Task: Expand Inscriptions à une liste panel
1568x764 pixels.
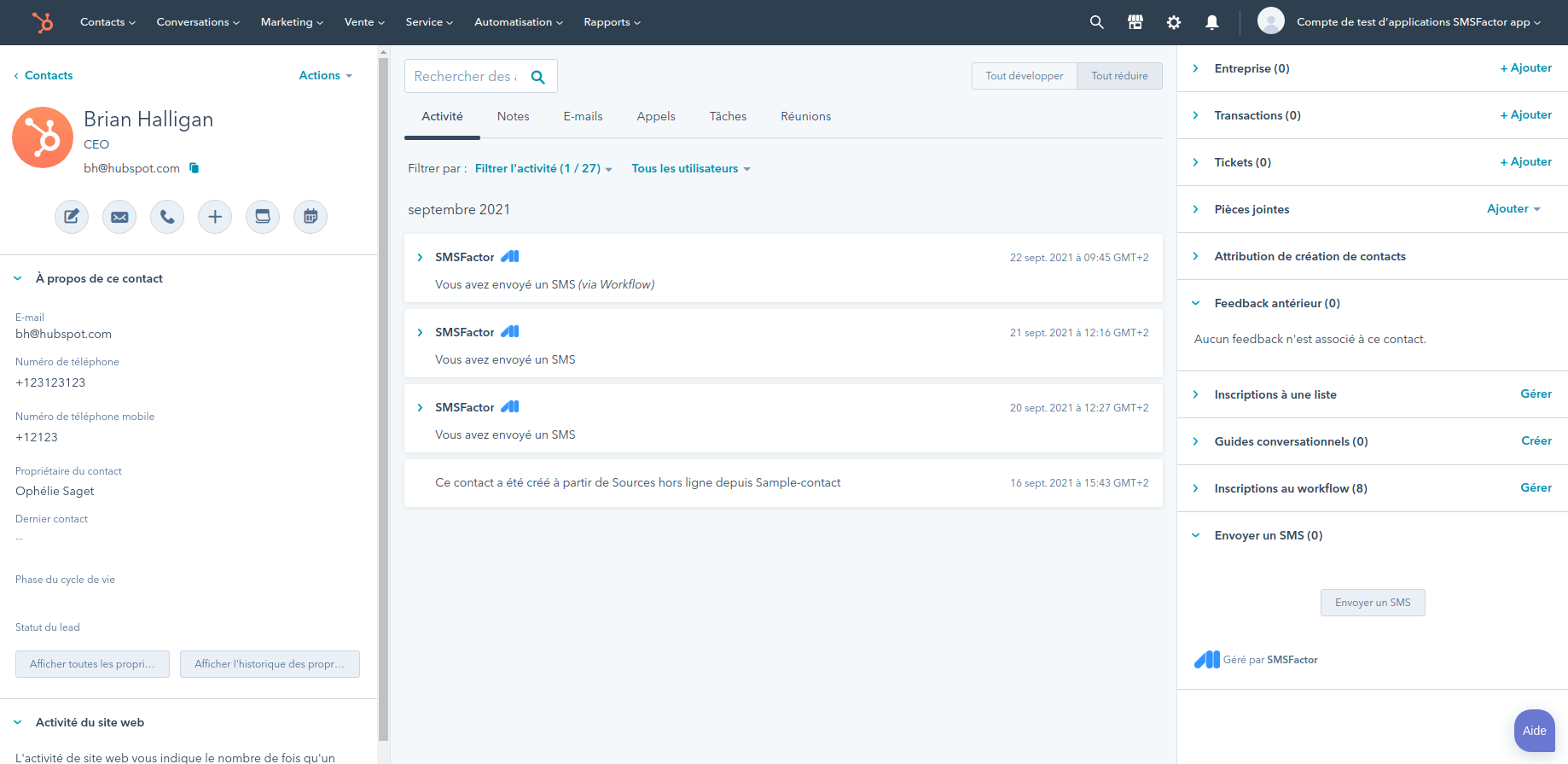Action: 1196,394
